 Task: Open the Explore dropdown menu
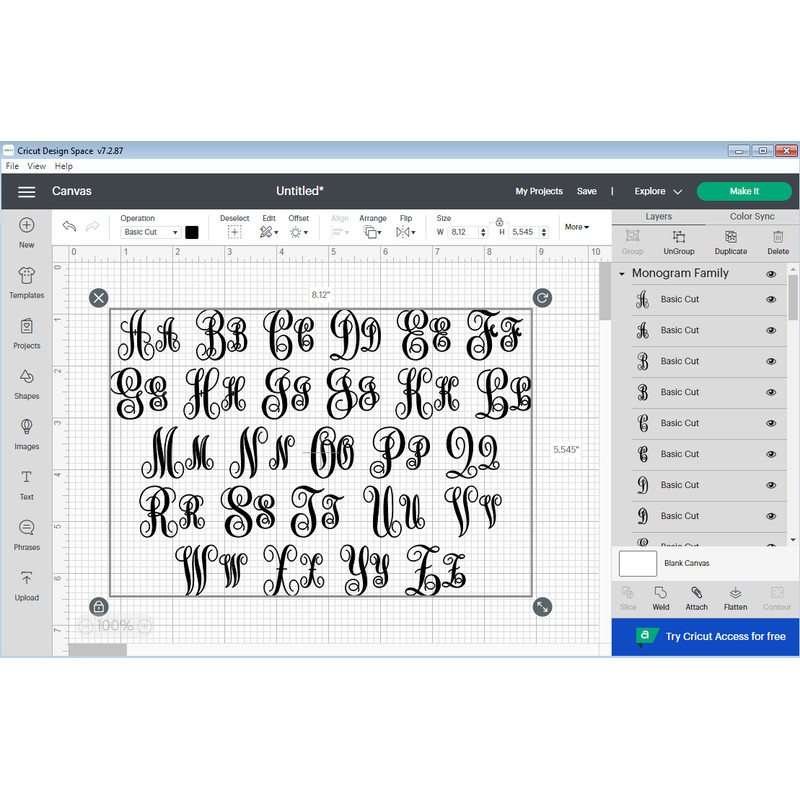point(657,191)
